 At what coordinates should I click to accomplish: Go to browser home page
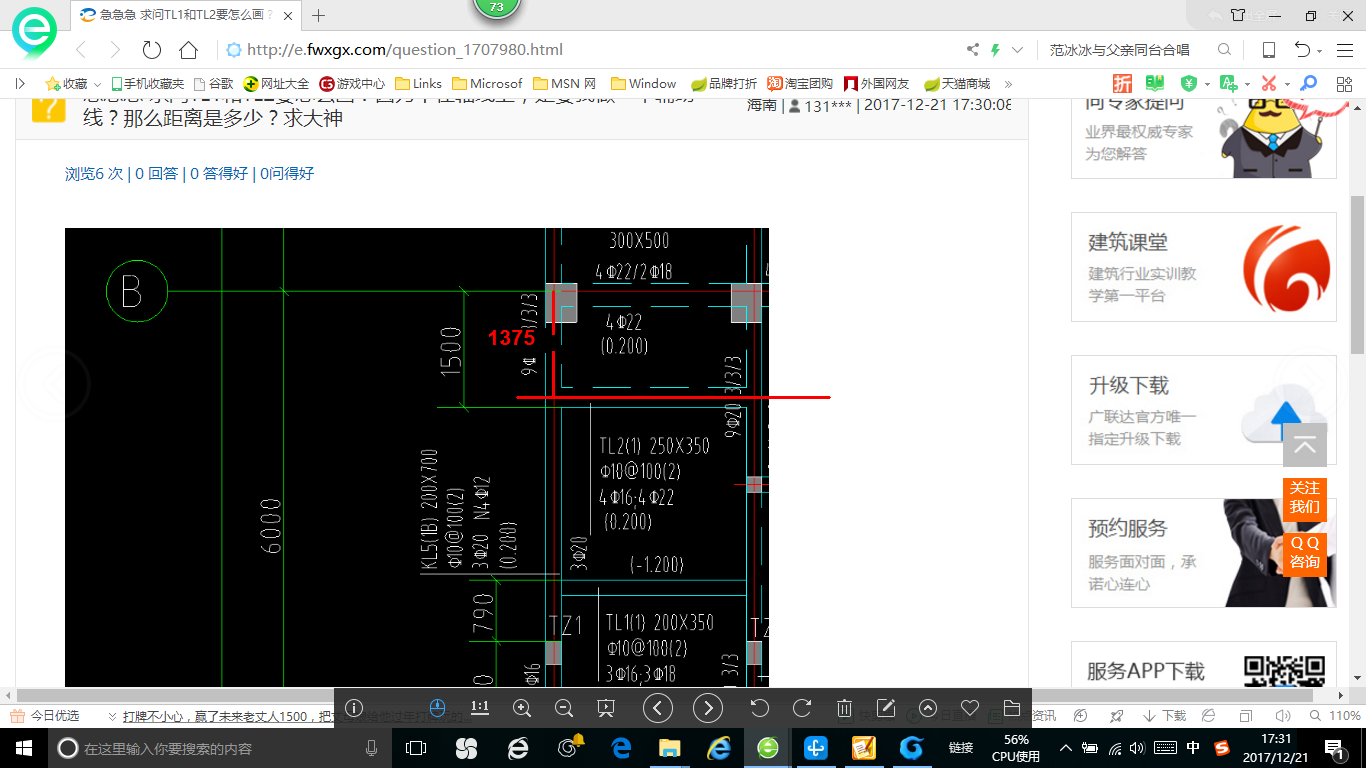point(188,50)
